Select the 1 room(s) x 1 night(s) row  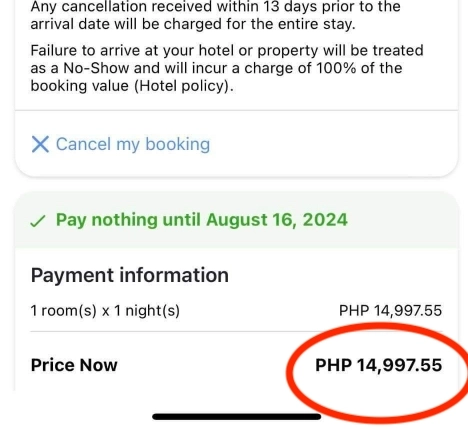point(236,311)
